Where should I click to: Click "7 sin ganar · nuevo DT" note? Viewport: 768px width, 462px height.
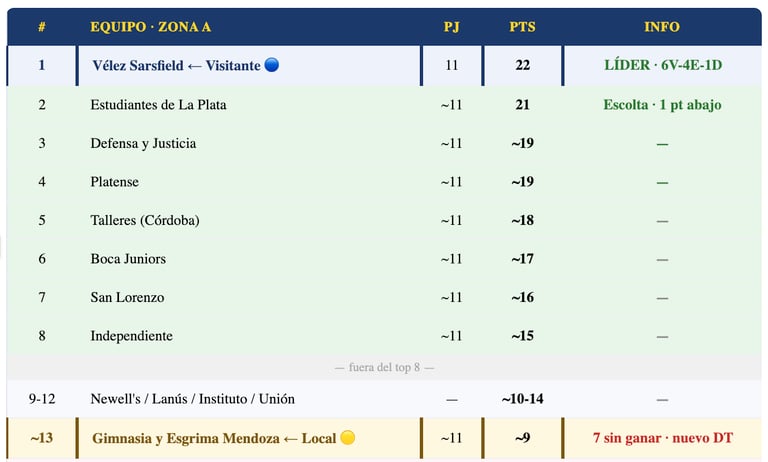pyautogui.click(x=662, y=438)
